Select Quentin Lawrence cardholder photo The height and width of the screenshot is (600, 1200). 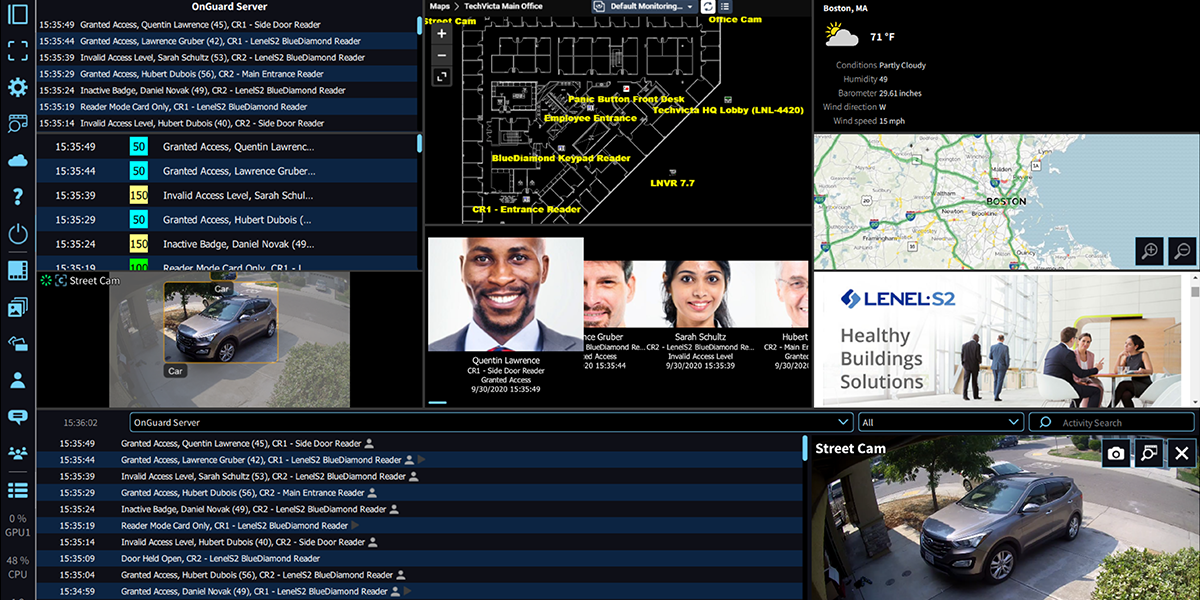pyautogui.click(x=506, y=294)
